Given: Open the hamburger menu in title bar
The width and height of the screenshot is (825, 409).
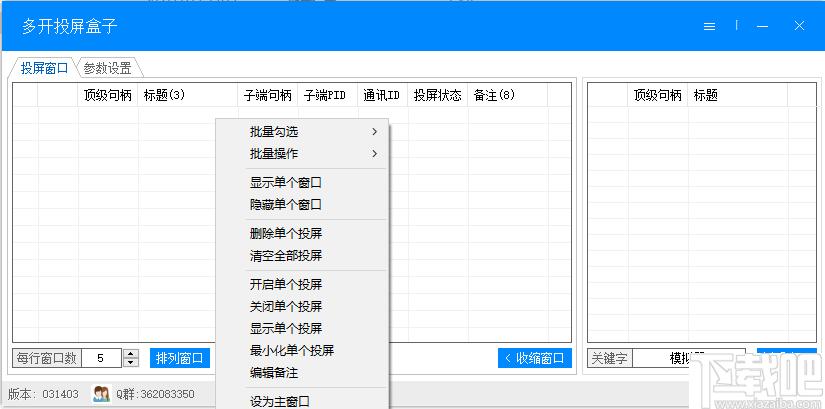Looking at the screenshot, I should click(x=709, y=26).
